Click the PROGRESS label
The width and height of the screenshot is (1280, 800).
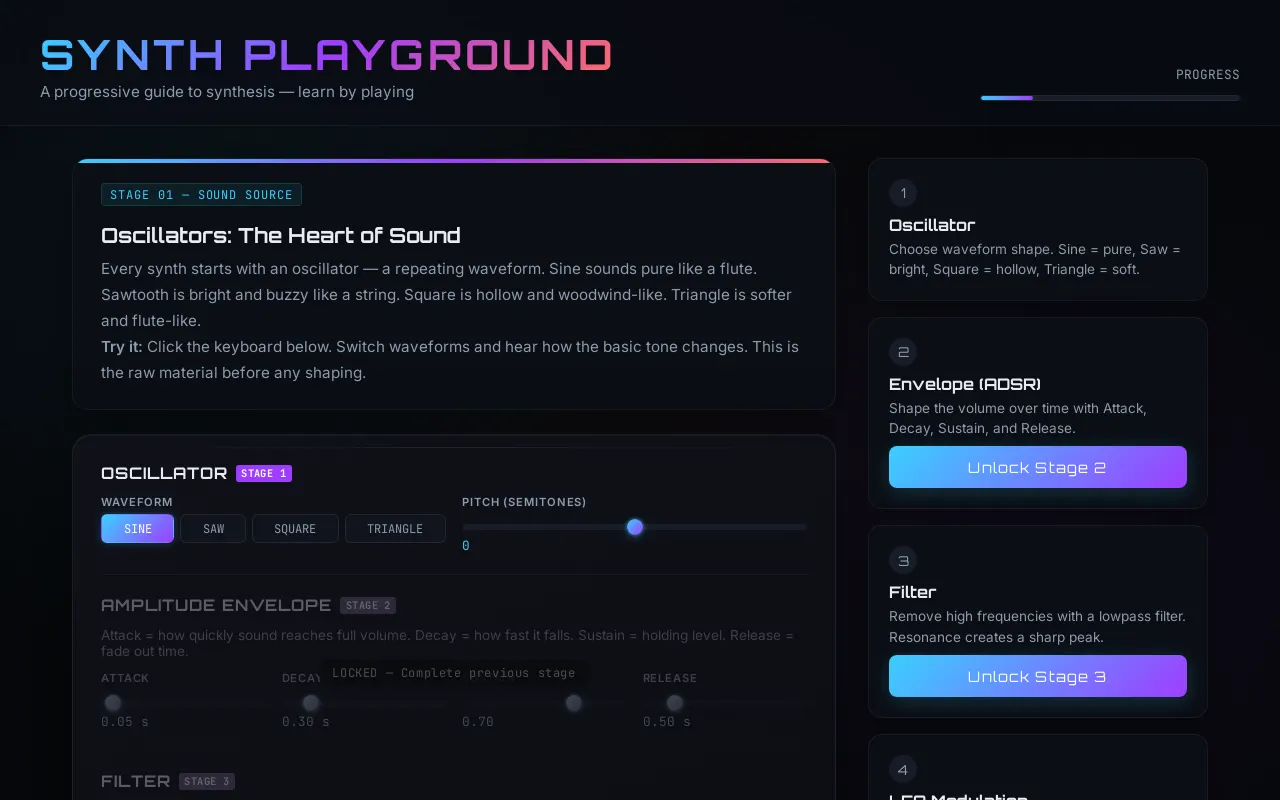tap(1207, 75)
